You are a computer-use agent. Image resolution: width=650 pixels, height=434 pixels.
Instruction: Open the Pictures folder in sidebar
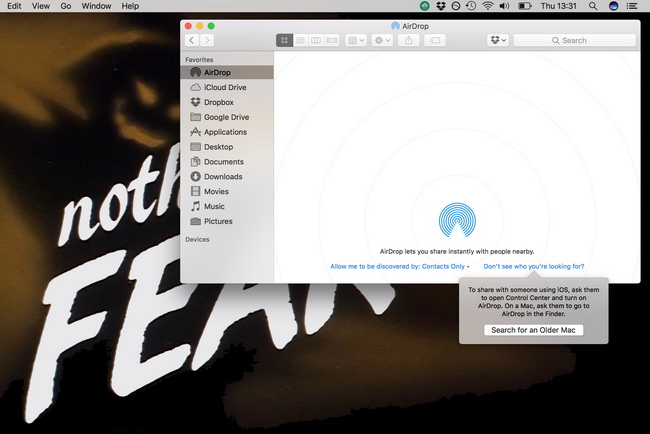click(x=227, y=221)
